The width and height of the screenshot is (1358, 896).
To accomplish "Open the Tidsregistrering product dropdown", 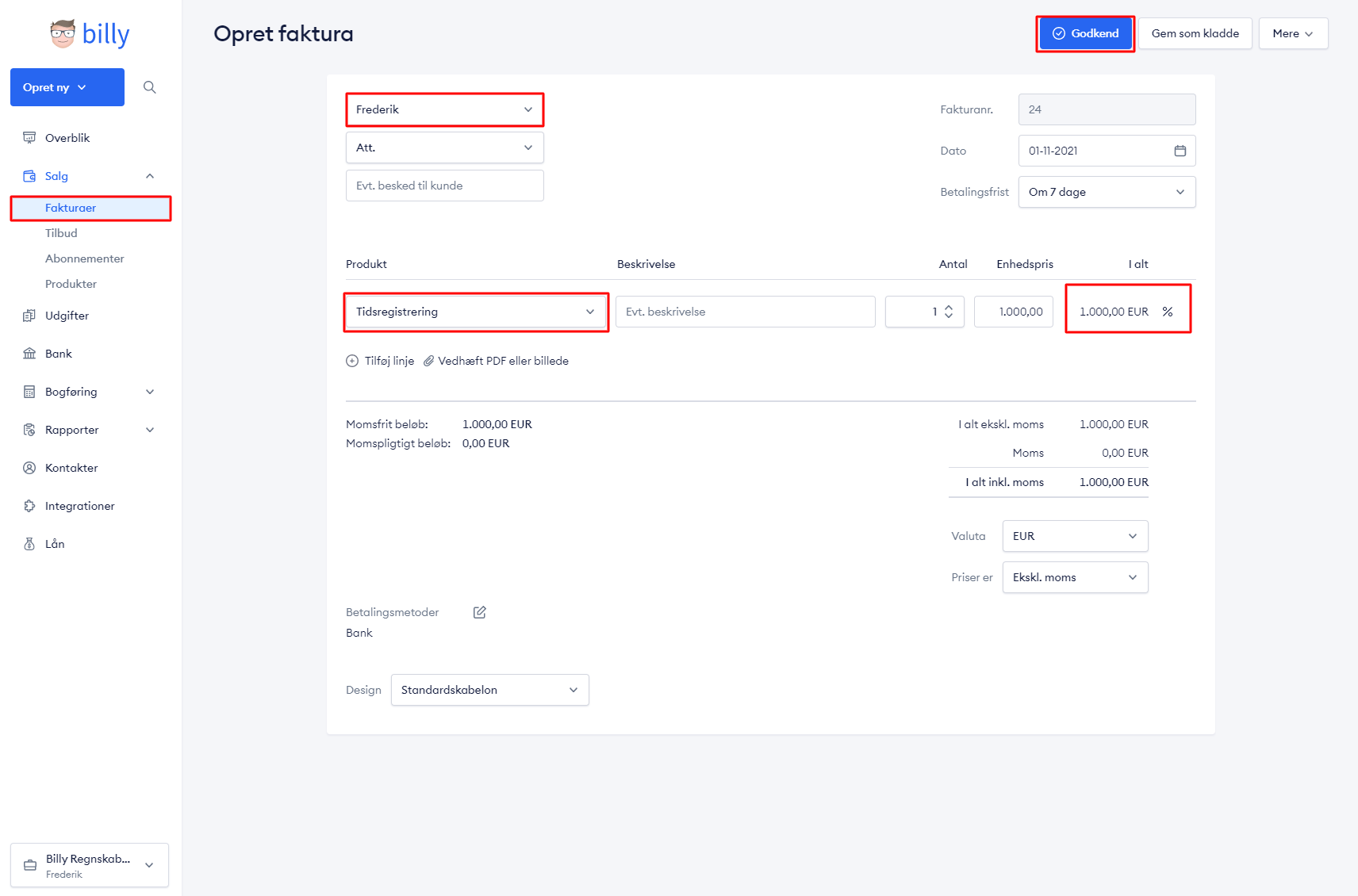I will tap(477, 312).
